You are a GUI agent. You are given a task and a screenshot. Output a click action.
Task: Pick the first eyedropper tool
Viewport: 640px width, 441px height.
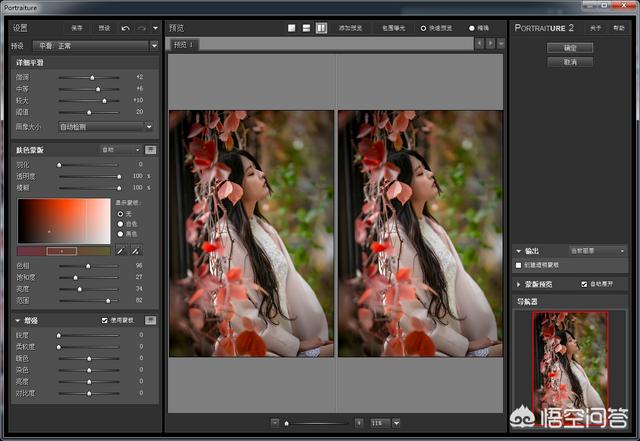(121, 250)
